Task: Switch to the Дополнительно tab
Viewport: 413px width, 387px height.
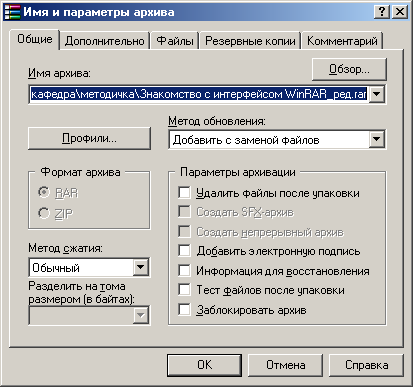Action: click(x=105, y=41)
